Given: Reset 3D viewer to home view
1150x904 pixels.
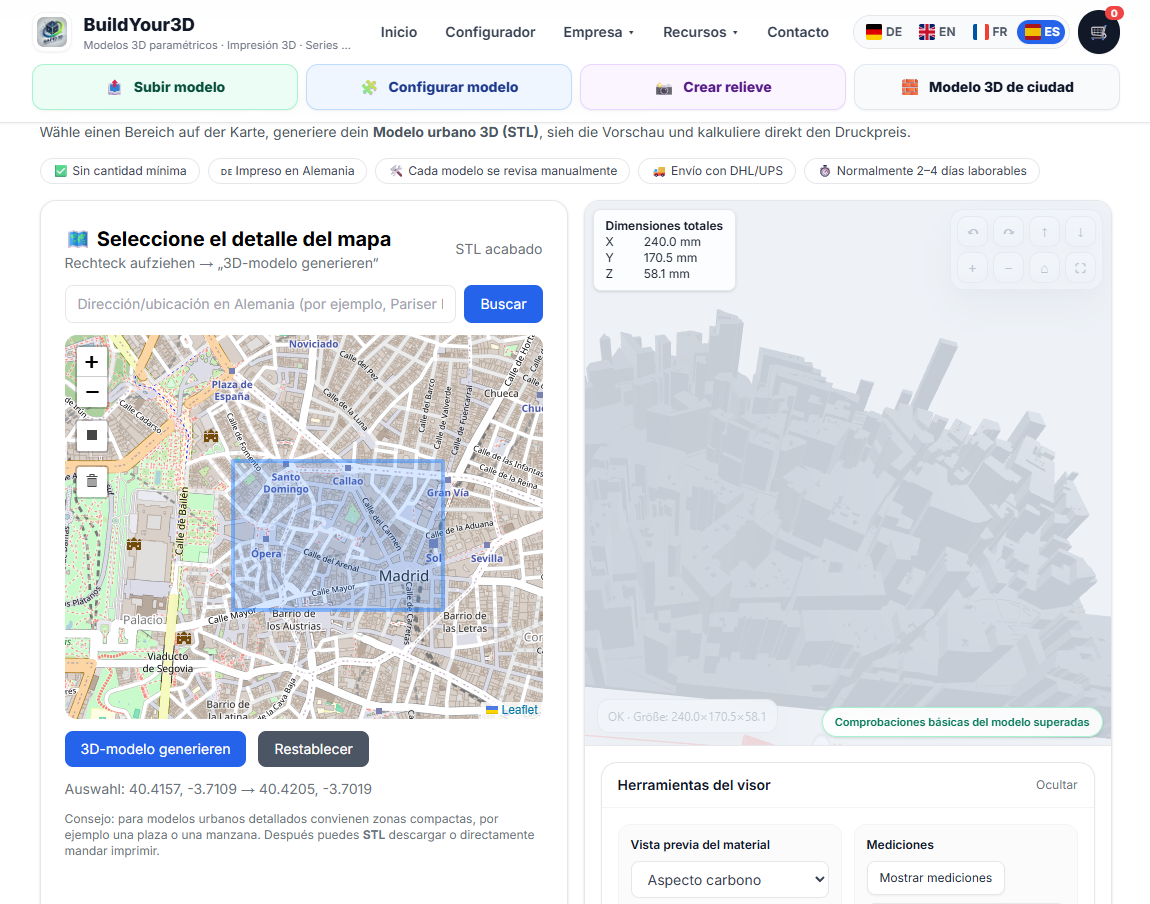Looking at the screenshot, I should point(1044,268).
